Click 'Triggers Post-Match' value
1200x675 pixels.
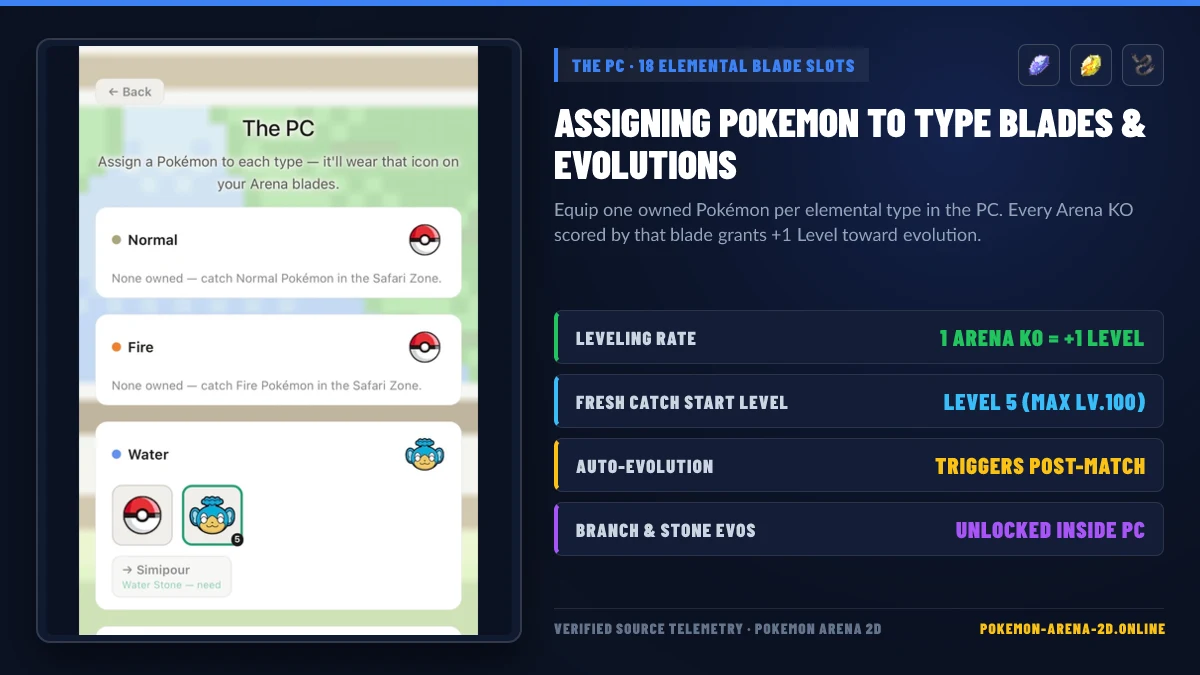pyautogui.click(x=1040, y=466)
